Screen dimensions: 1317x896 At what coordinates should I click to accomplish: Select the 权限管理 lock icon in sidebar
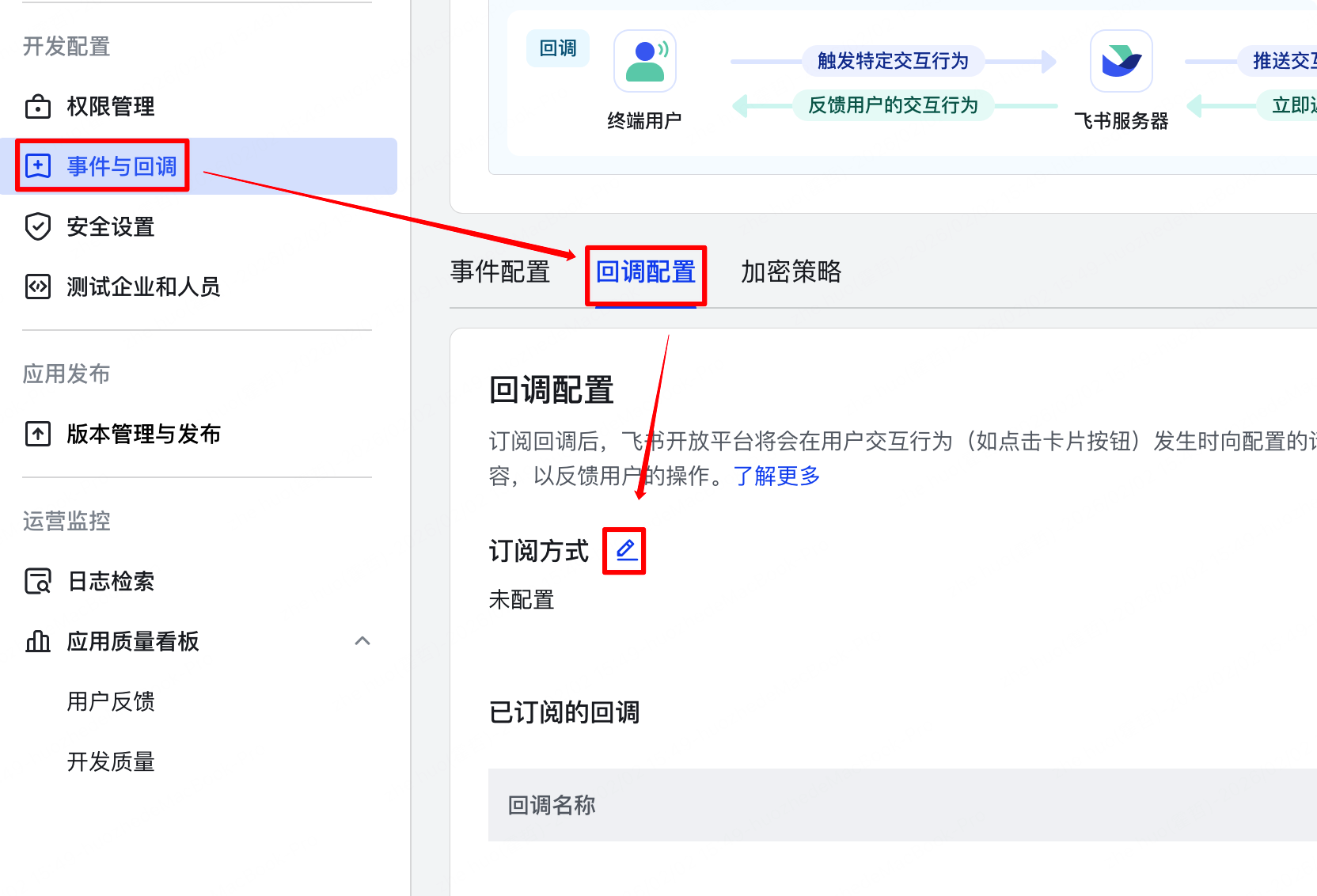pyautogui.click(x=37, y=107)
